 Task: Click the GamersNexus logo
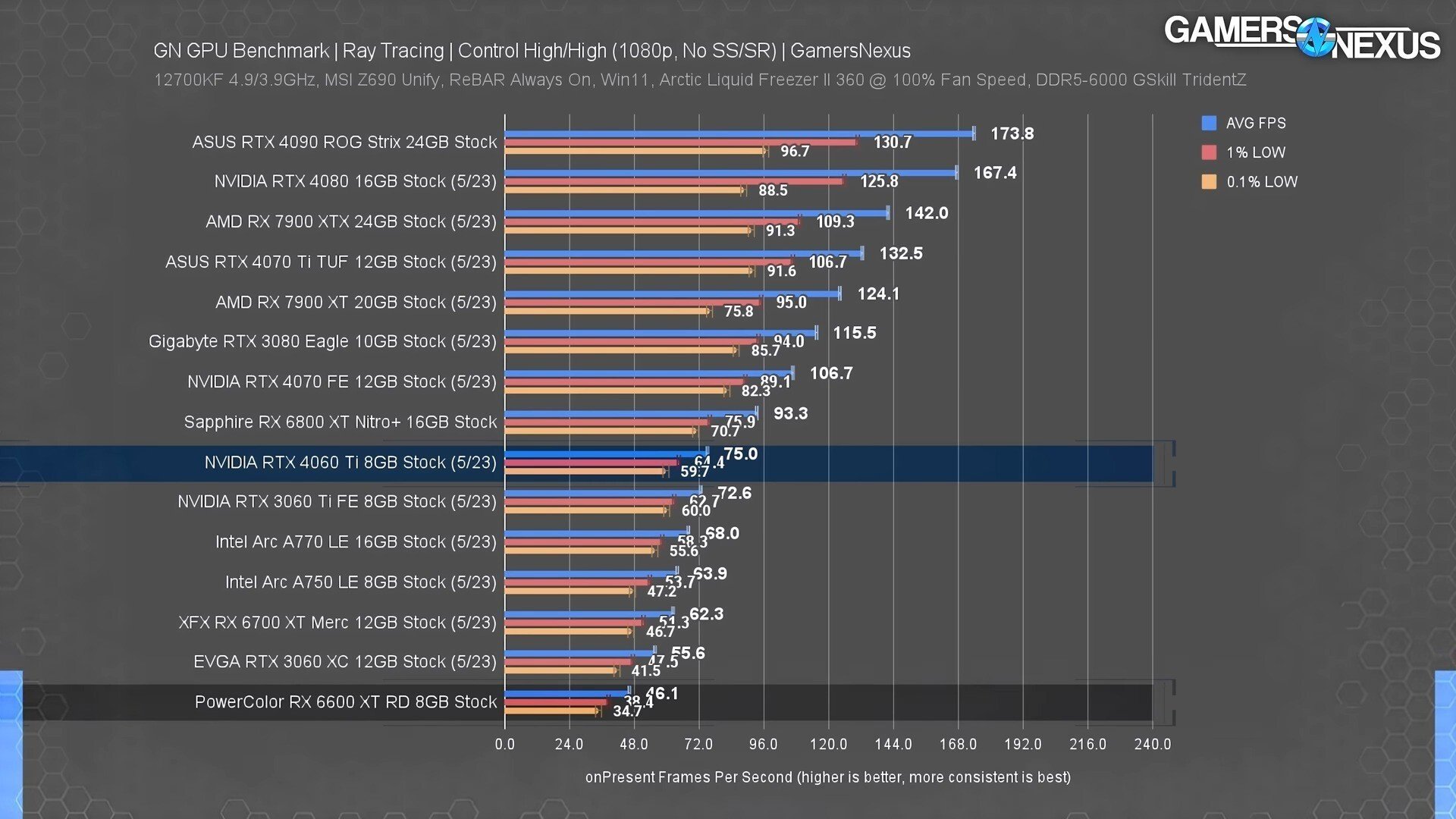tap(1301, 38)
